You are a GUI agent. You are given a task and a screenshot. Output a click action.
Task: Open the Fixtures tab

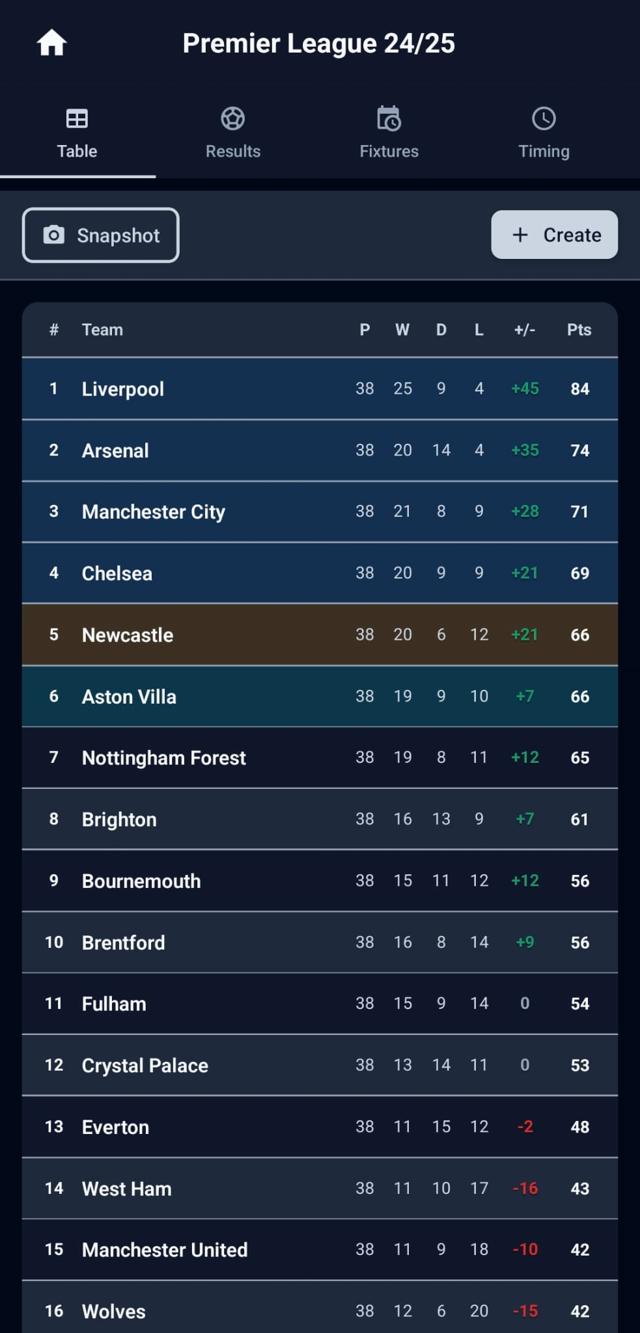388,132
